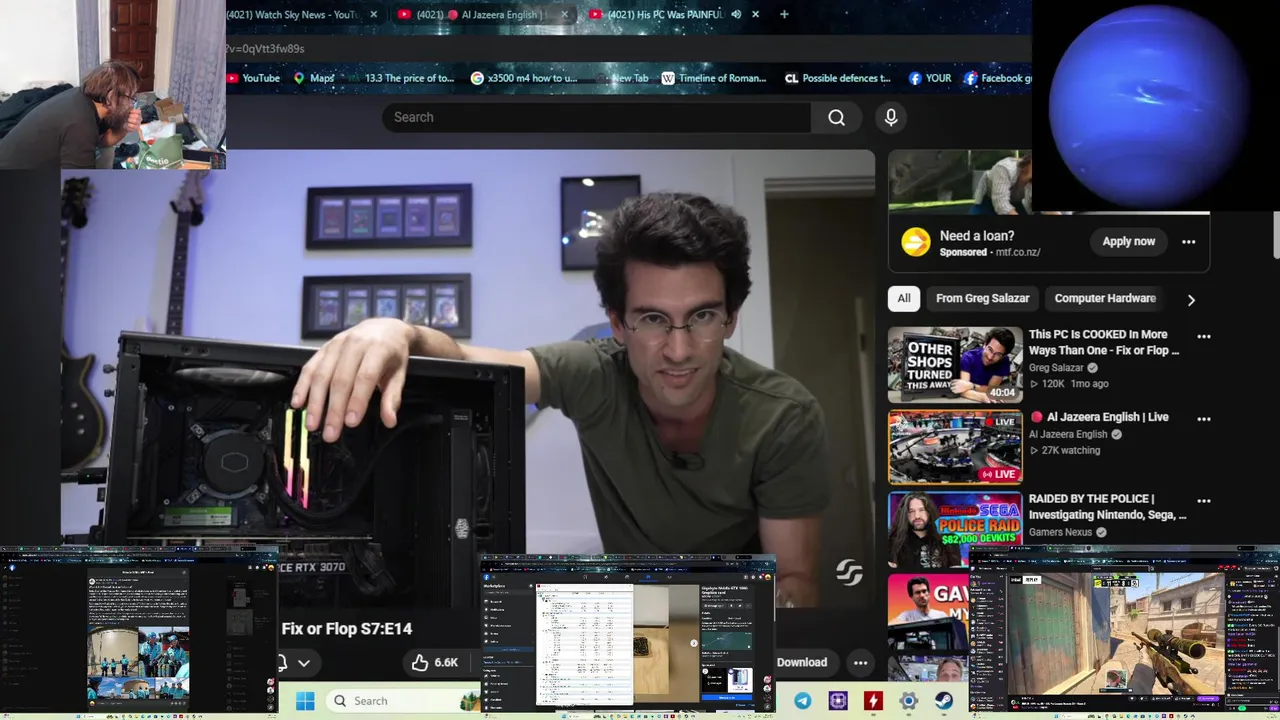1280x720 pixels.
Task: Open the New Tab bookmark
Action: click(x=622, y=78)
